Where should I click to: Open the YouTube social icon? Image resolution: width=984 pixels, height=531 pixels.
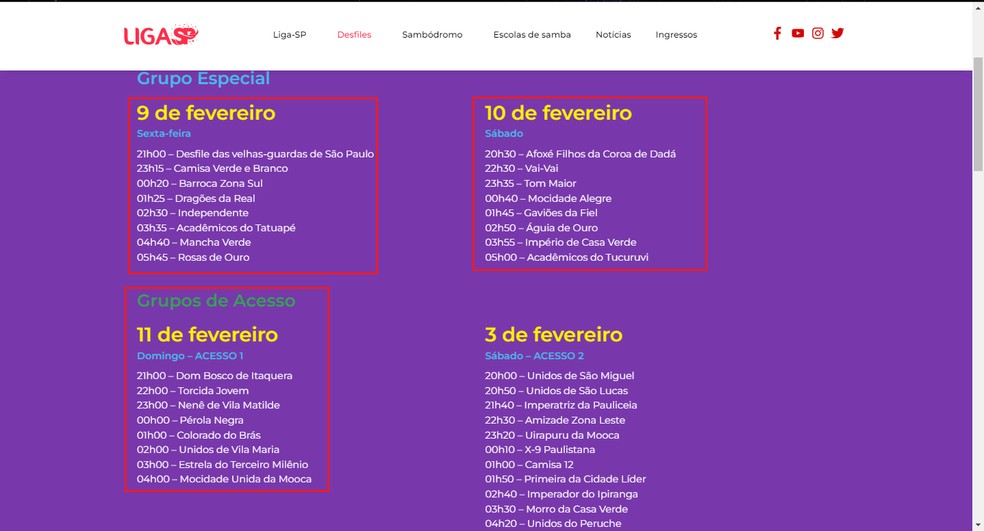[798, 33]
